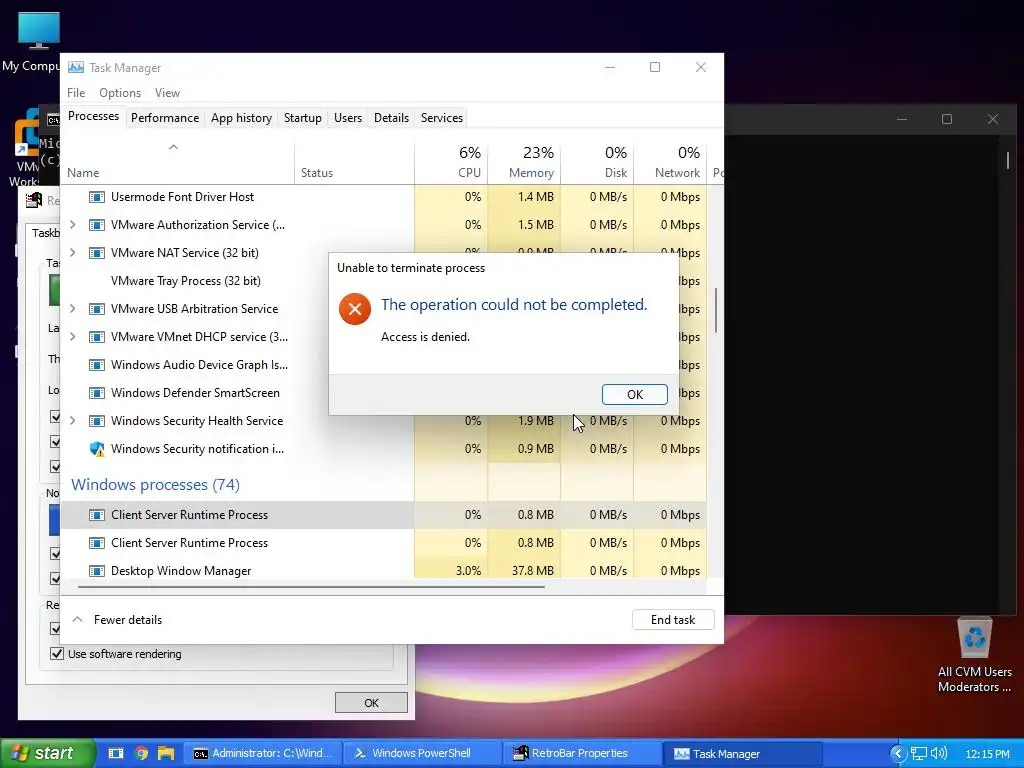Viewport: 1024px width, 768px height.
Task: Click the command prompt window scrollbar
Action: pos(1008,160)
